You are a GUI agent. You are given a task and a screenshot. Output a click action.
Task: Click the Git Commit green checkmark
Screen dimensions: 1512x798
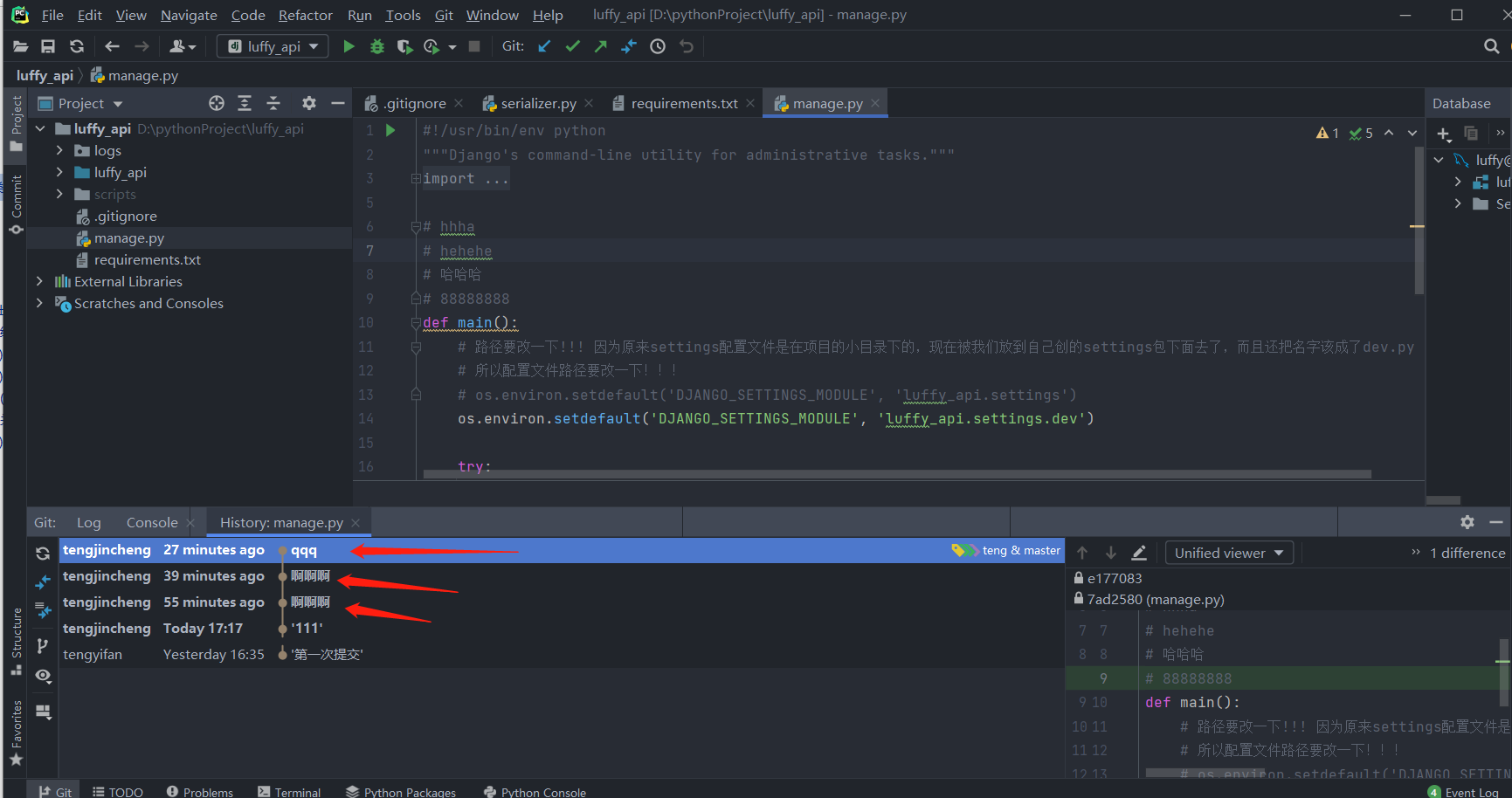[573, 46]
